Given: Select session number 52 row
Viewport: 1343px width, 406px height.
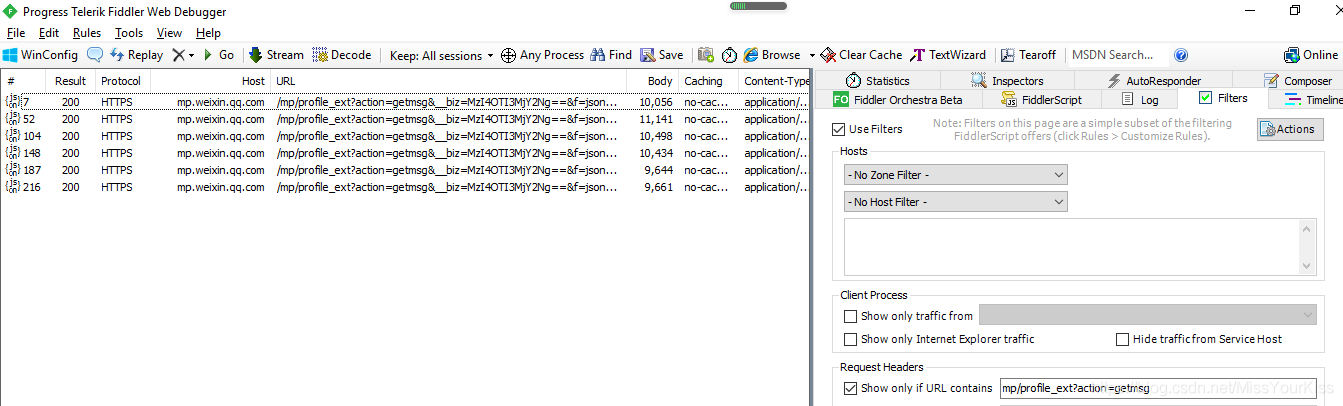Looking at the screenshot, I should click(404, 119).
